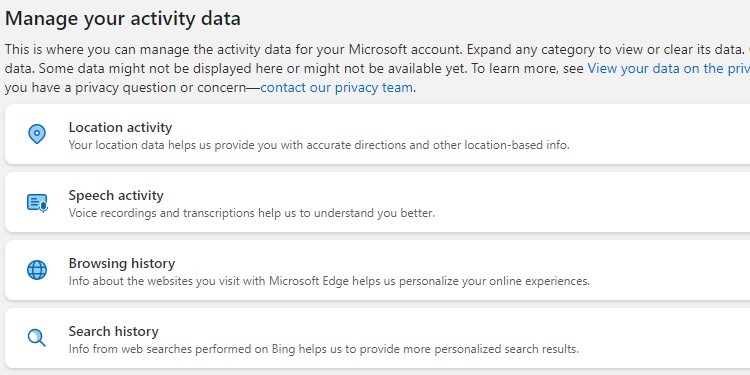This screenshot has width=750, height=375.
Task: Click the location pin icon
Action: 37,134
